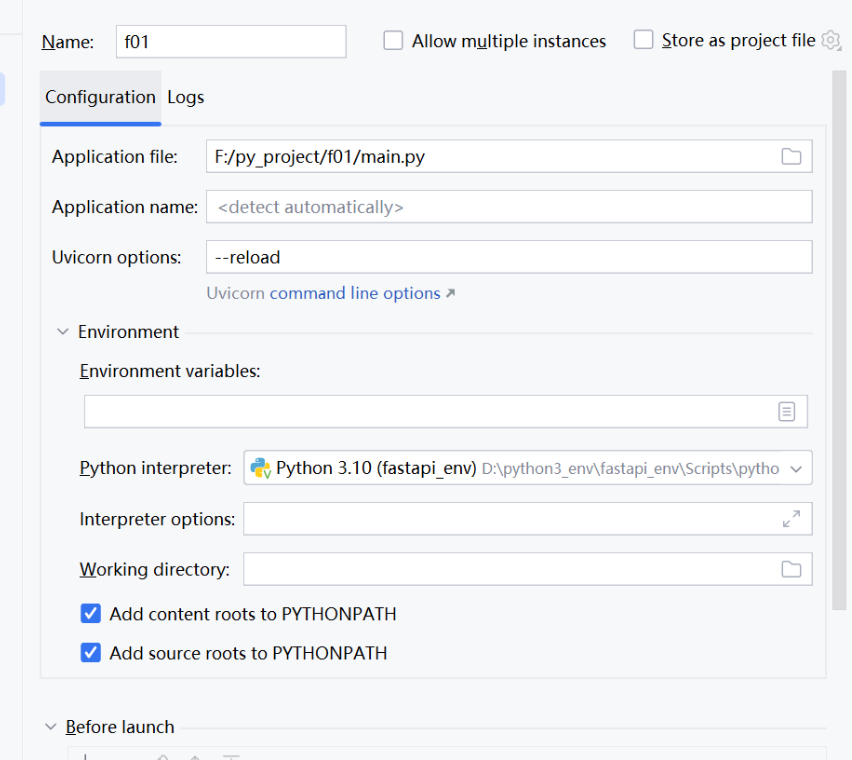The image size is (852, 760).
Task: Uncheck Add content roots to PYTHONPATH
Action: pos(91,613)
